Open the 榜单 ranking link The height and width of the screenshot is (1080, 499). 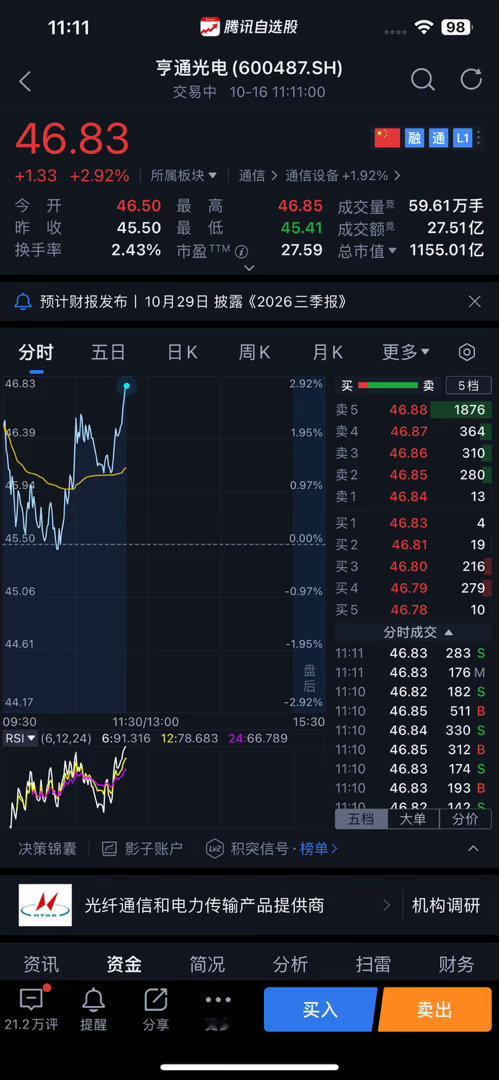pos(318,849)
